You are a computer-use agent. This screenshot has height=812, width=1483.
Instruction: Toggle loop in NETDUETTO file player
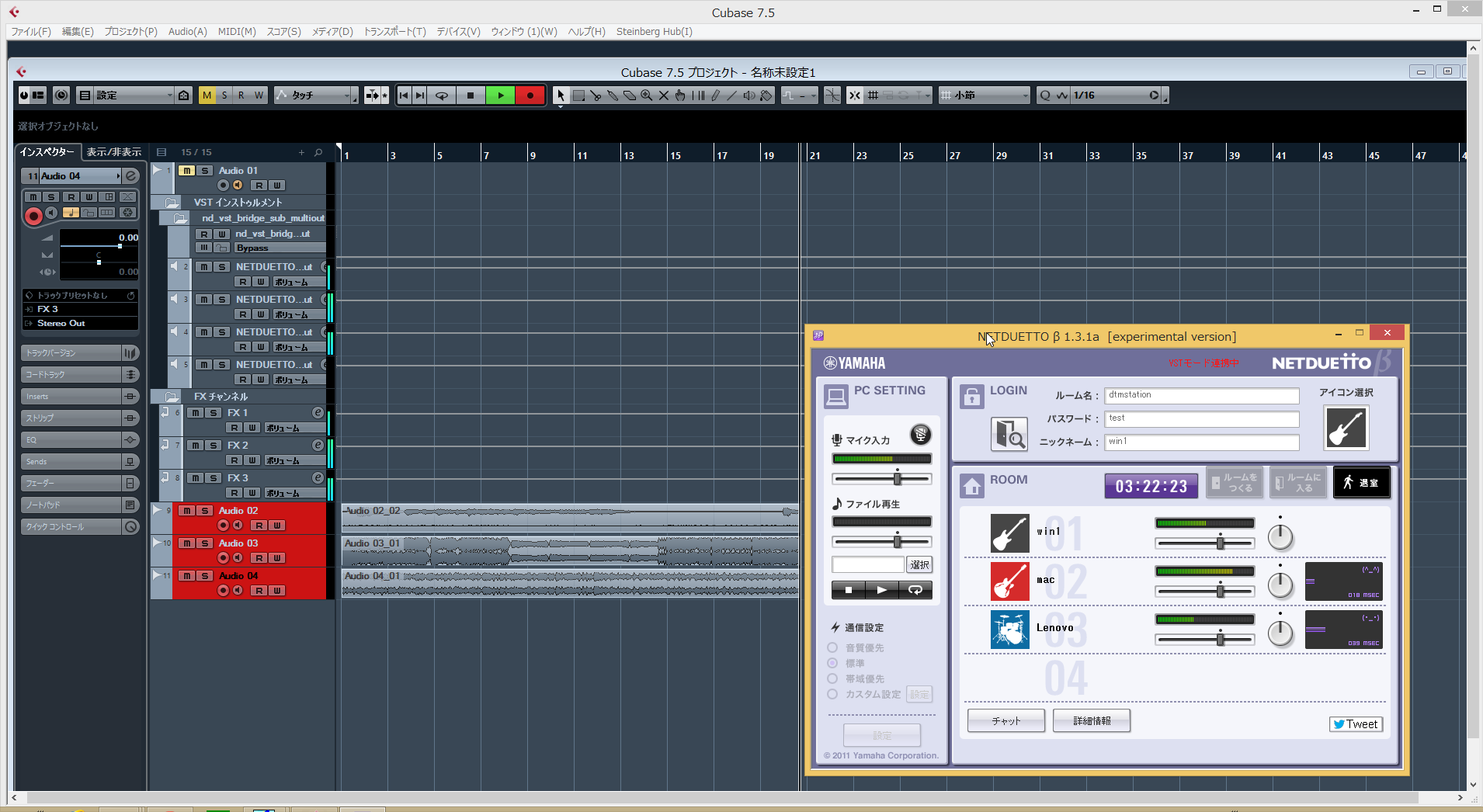(x=915, y=590)
